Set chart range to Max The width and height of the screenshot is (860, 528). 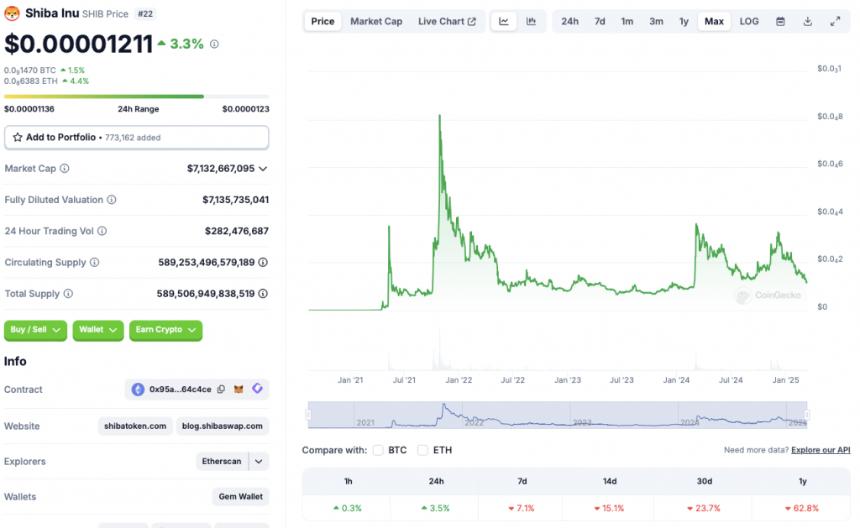click(x=714, y=21)
